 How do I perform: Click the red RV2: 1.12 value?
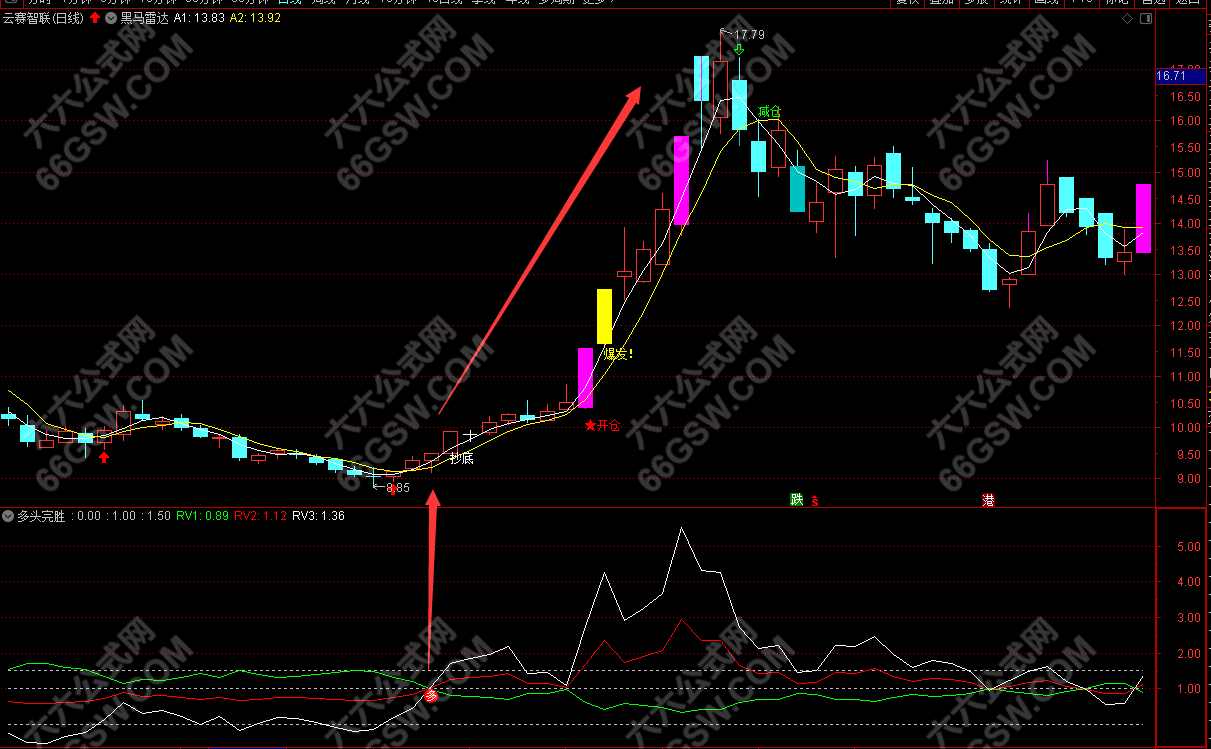coord(260,516)
